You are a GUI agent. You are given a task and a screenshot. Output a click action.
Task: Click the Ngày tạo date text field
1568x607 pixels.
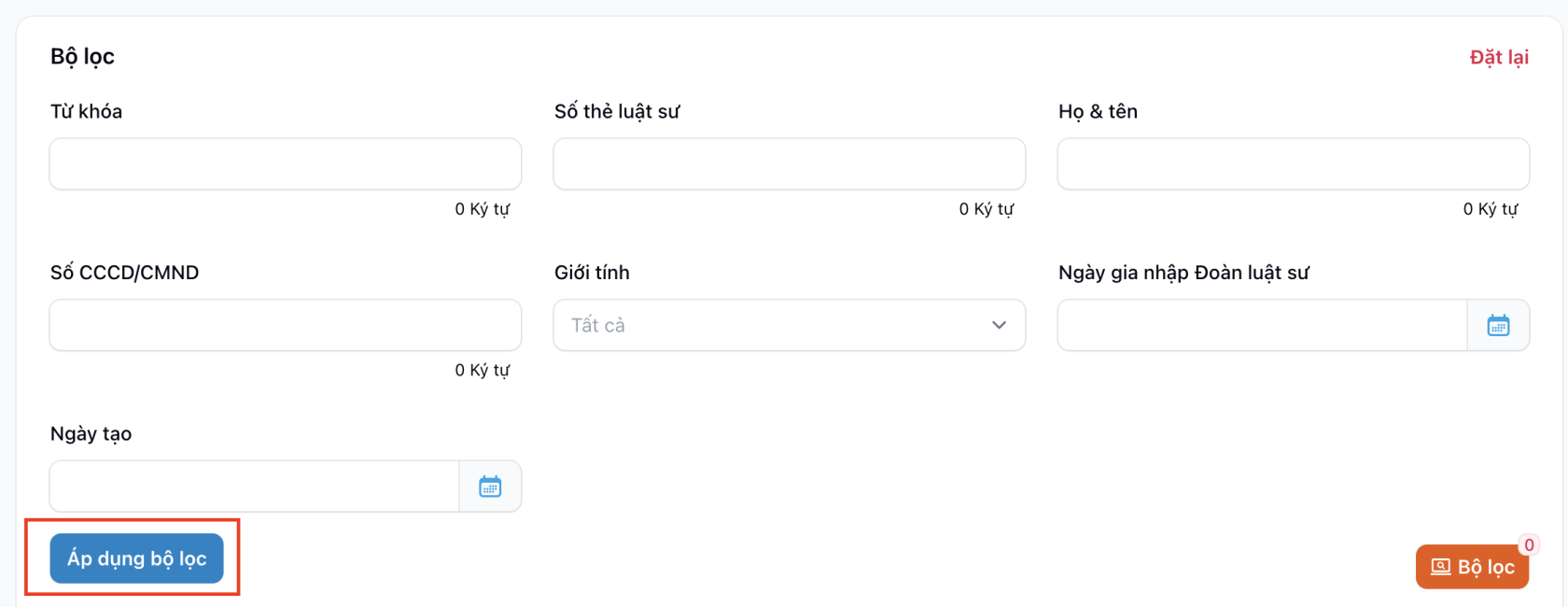click(254, 487)
